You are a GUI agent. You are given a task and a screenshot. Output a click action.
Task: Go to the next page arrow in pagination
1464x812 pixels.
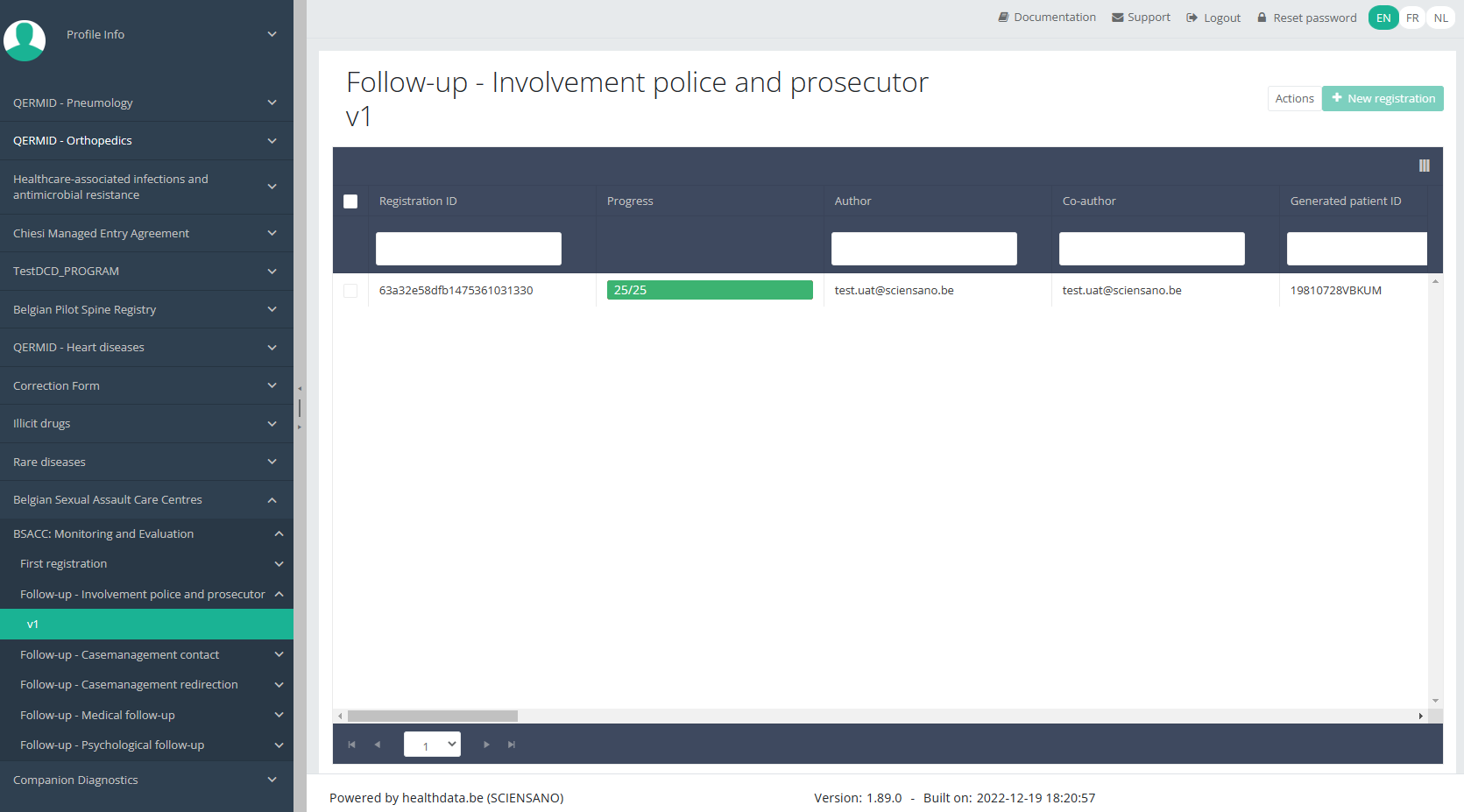[486, 745]
